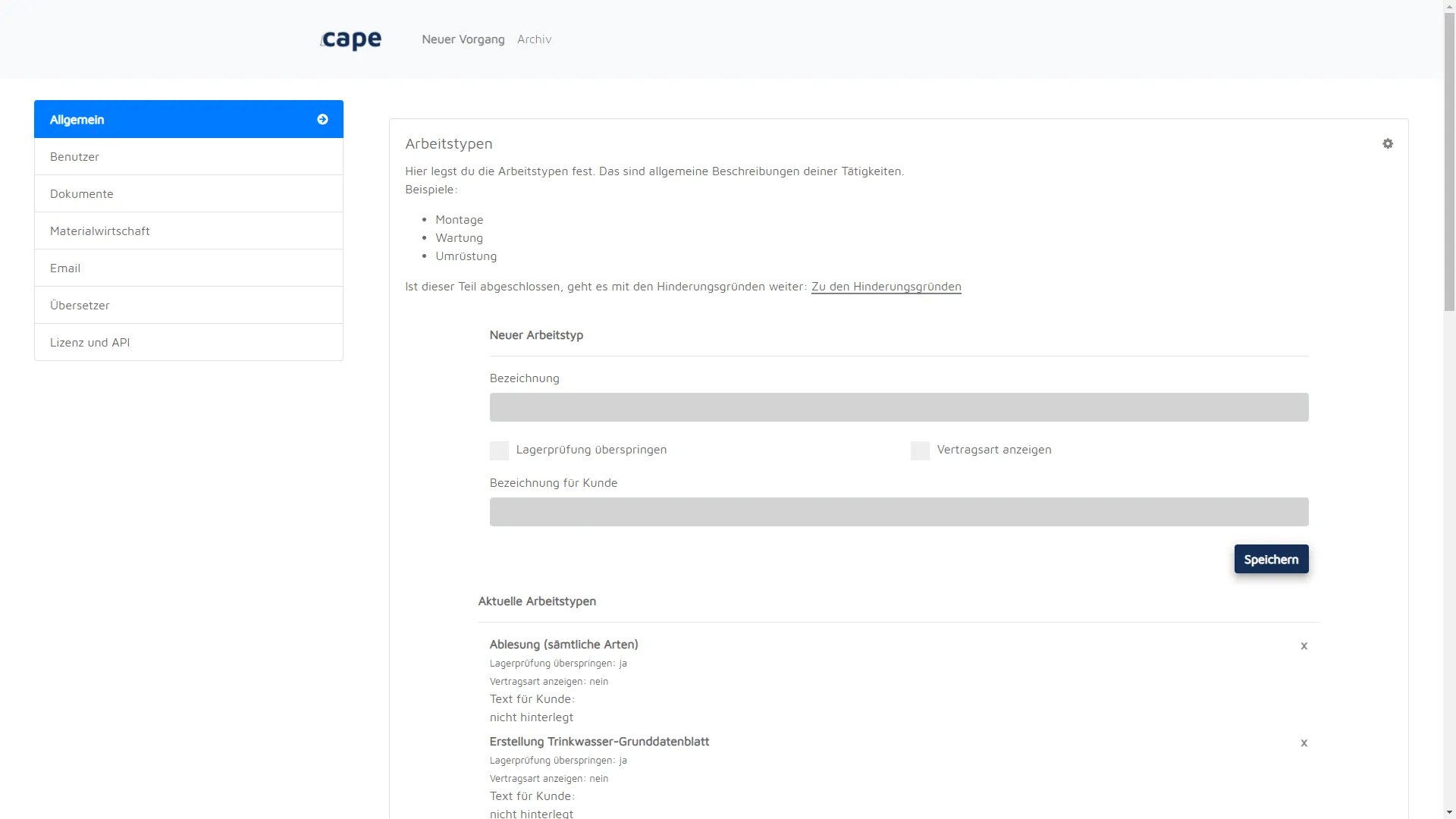Click the Umrüstung example bullet
Screen dimensions: 1456x819
click(x=466, y=256)
